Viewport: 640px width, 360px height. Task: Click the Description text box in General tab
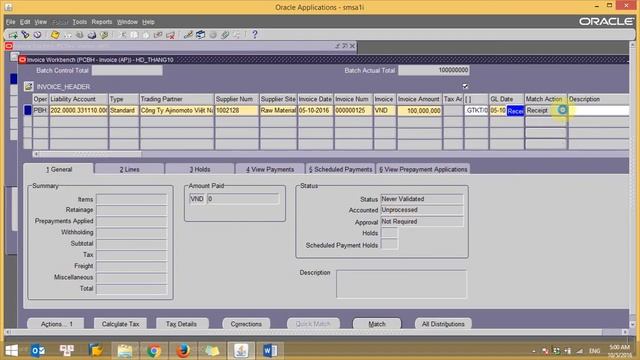[x=401, y=284]
